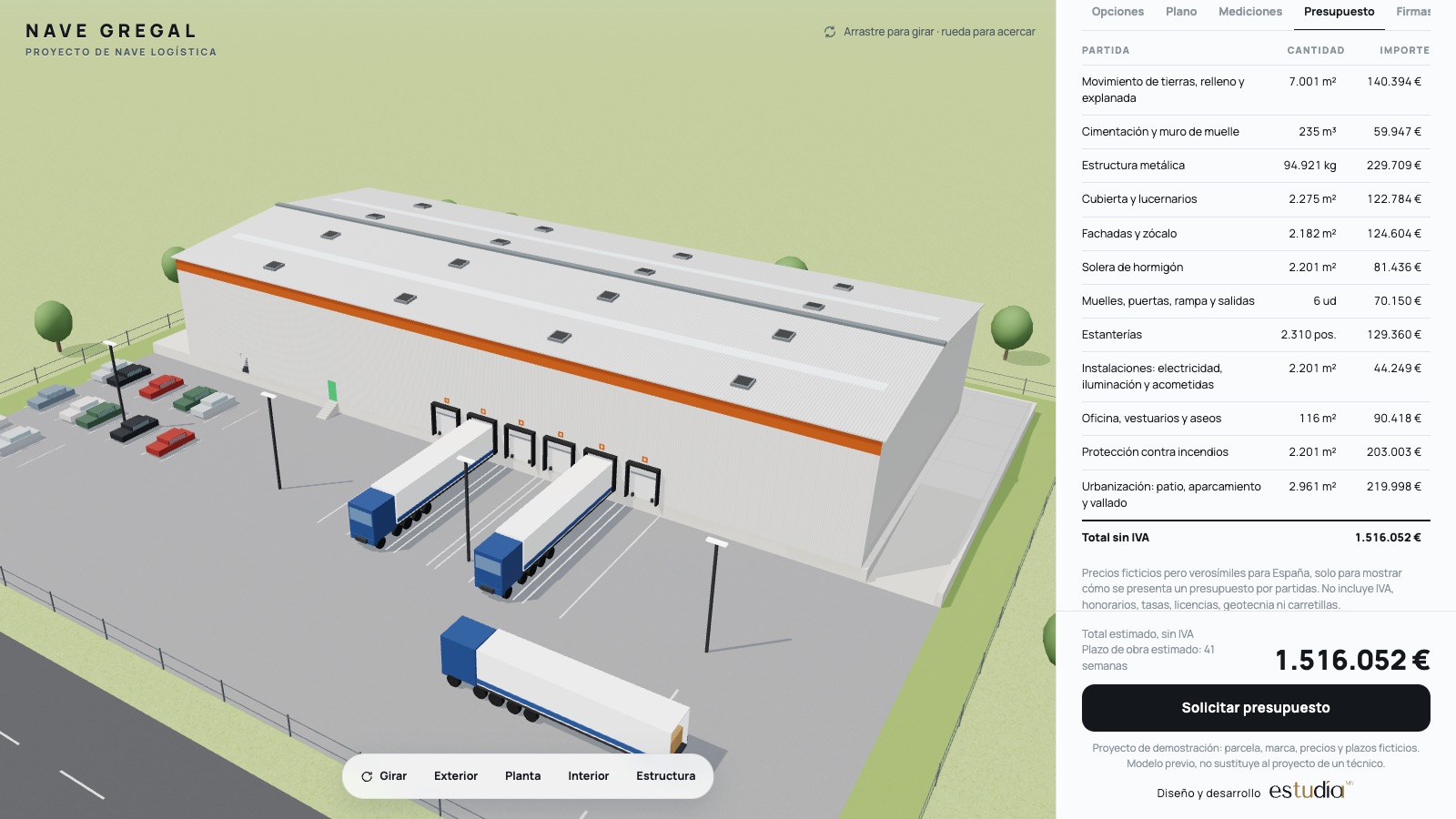Select the Estanterías row label
This screenshot has height=819, width=1456.
pos(1112,335)
